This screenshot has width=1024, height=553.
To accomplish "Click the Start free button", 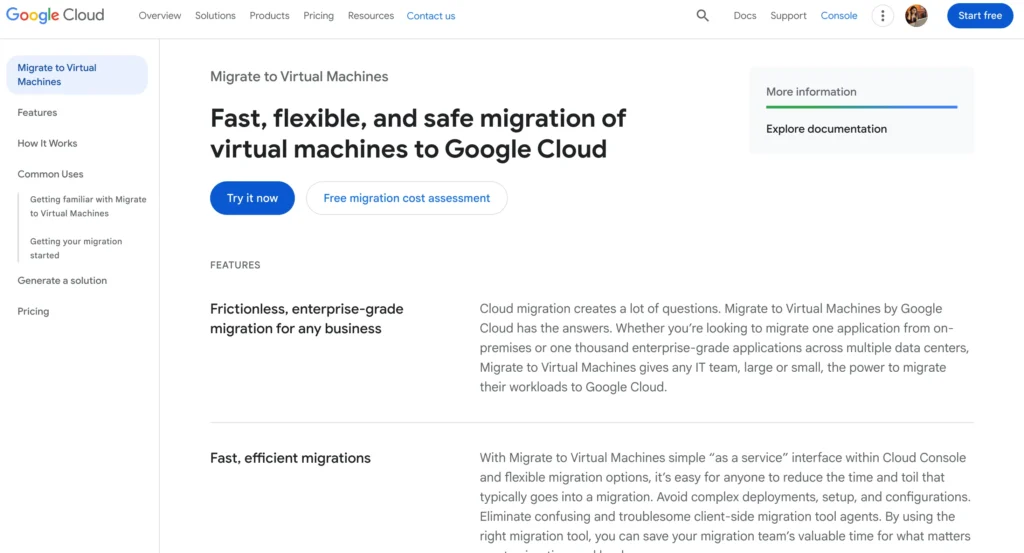I will pos(980,16).
